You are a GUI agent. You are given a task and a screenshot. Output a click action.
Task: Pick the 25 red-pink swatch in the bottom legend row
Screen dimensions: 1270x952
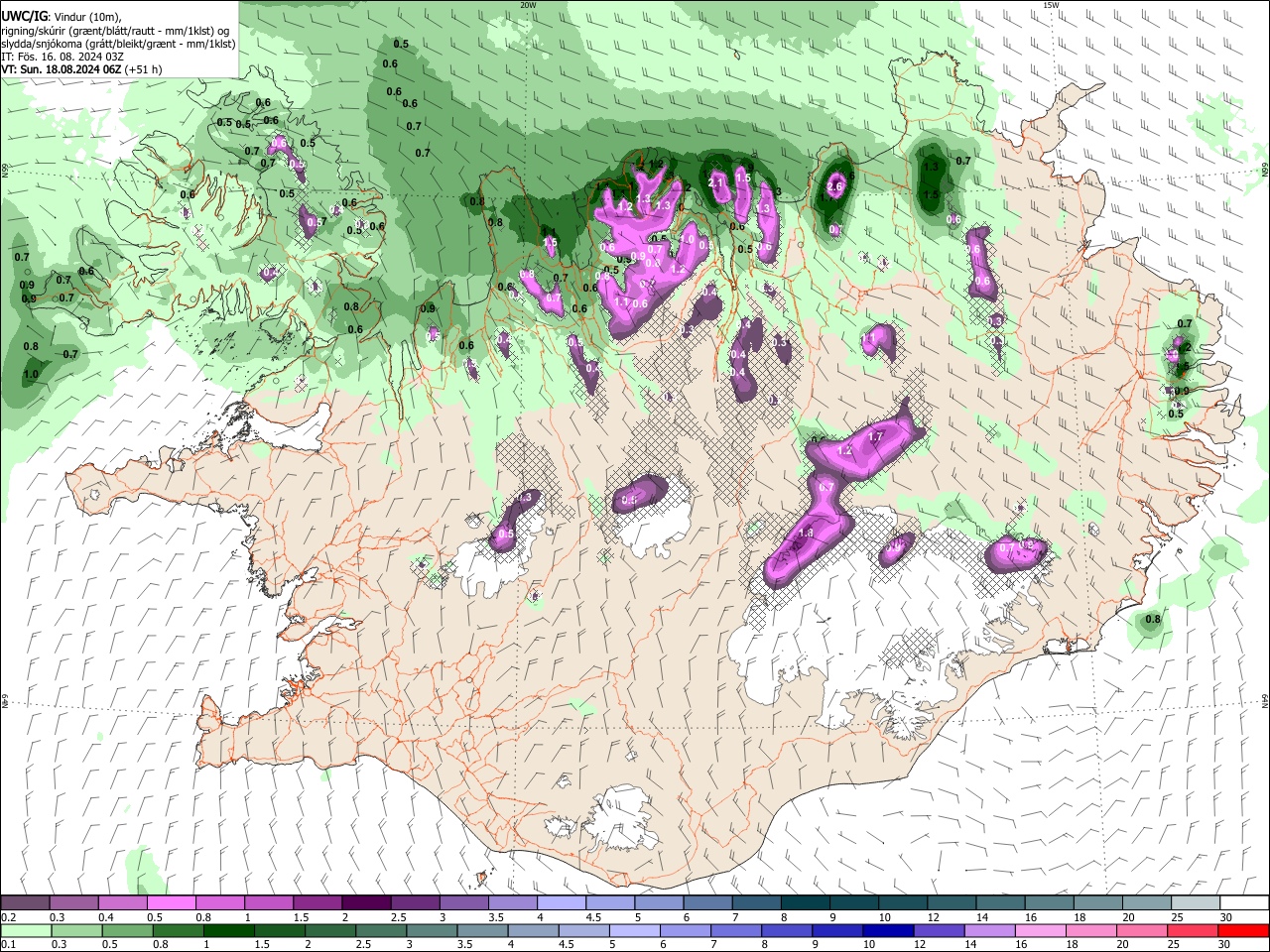pyautogui.click(x=1193, y=930)
